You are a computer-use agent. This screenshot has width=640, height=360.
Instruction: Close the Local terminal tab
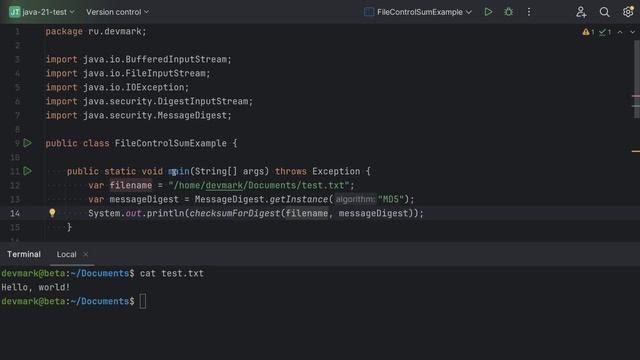pos(85,254)
